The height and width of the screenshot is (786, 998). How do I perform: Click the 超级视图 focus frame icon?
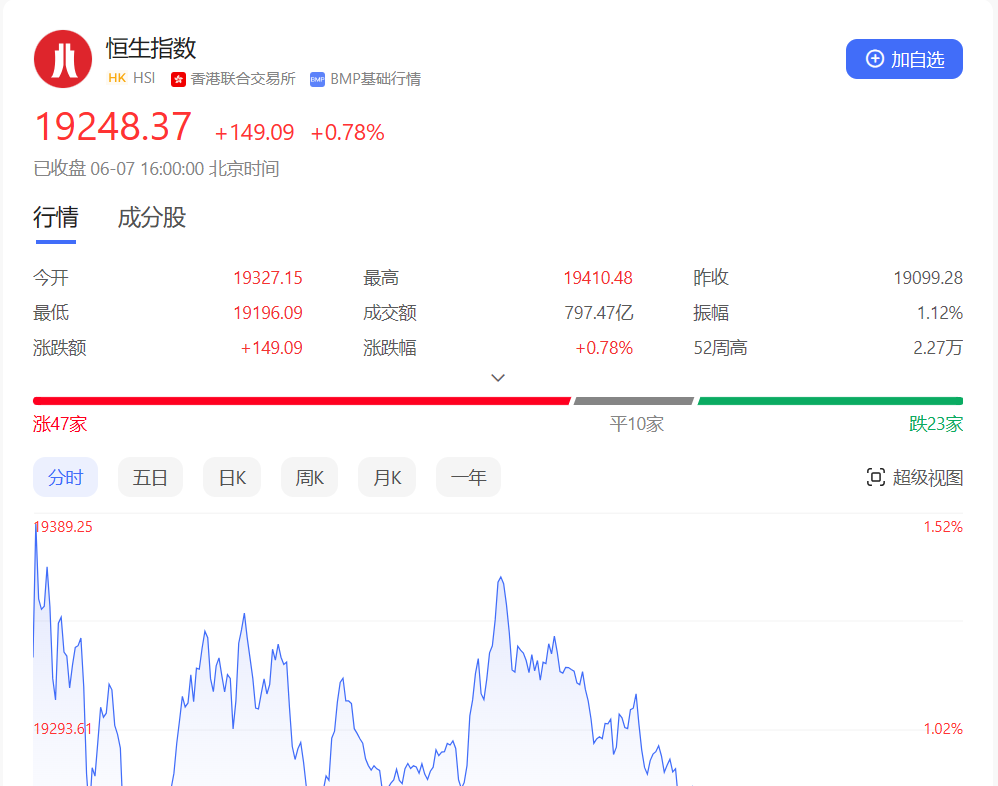[x=876, y=477]
